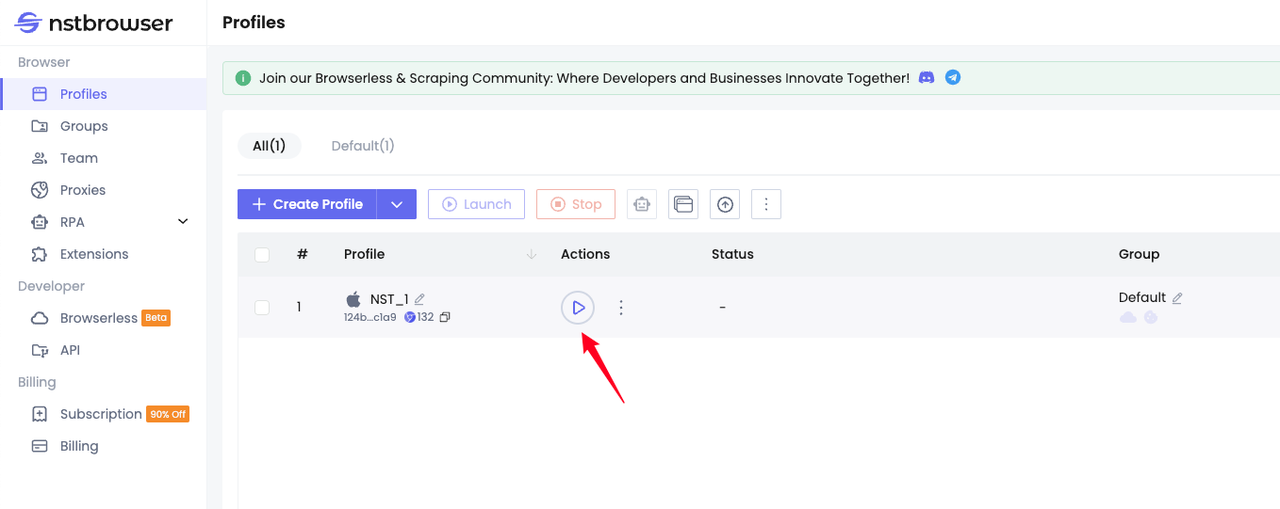Tick the select-all checkbox in table header
This screenshot has height=509, width=1280.
[x=262, y=255]
